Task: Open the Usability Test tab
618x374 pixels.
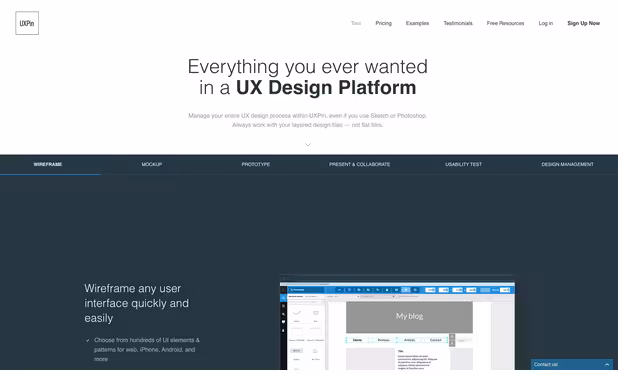Action: coord(464,164)
